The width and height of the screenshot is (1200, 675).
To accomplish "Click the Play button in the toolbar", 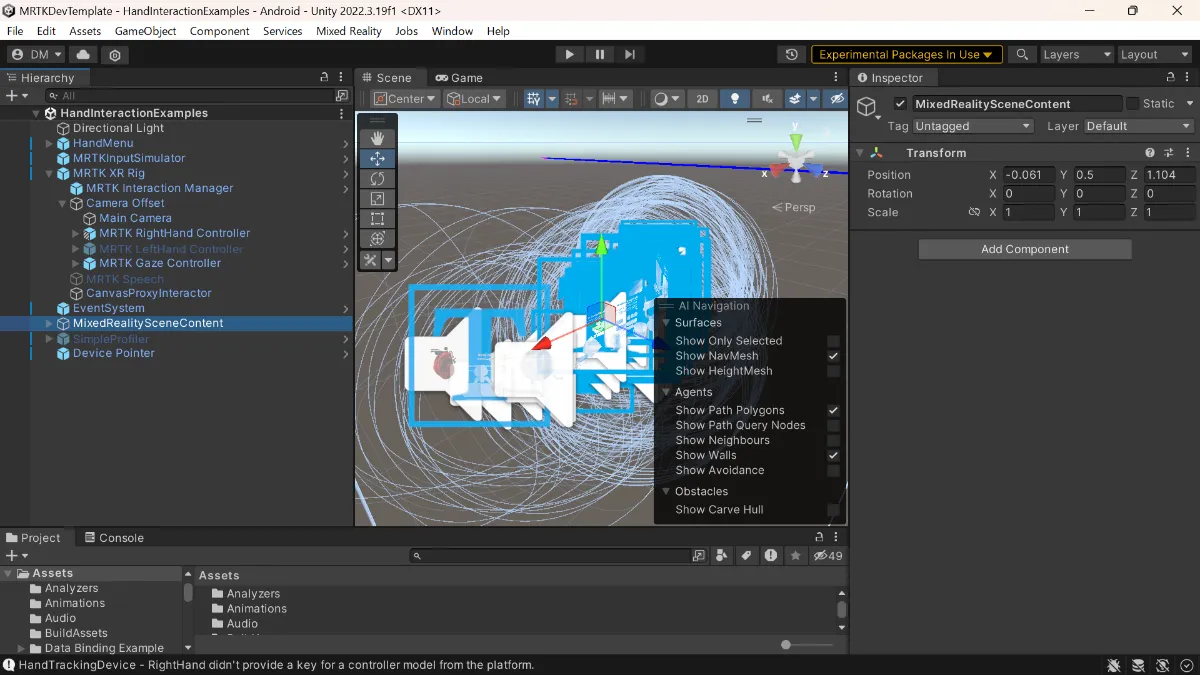I will click(x=569, y=55).
